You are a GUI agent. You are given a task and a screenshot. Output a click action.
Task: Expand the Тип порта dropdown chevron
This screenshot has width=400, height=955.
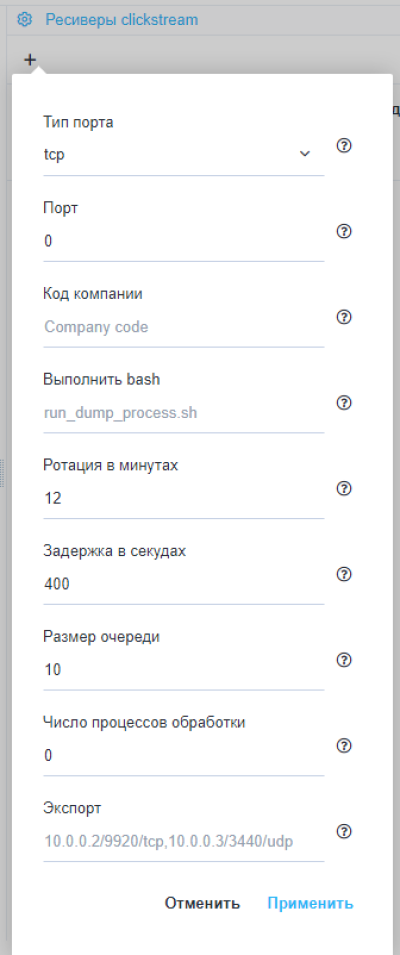(x=305, y=154)
